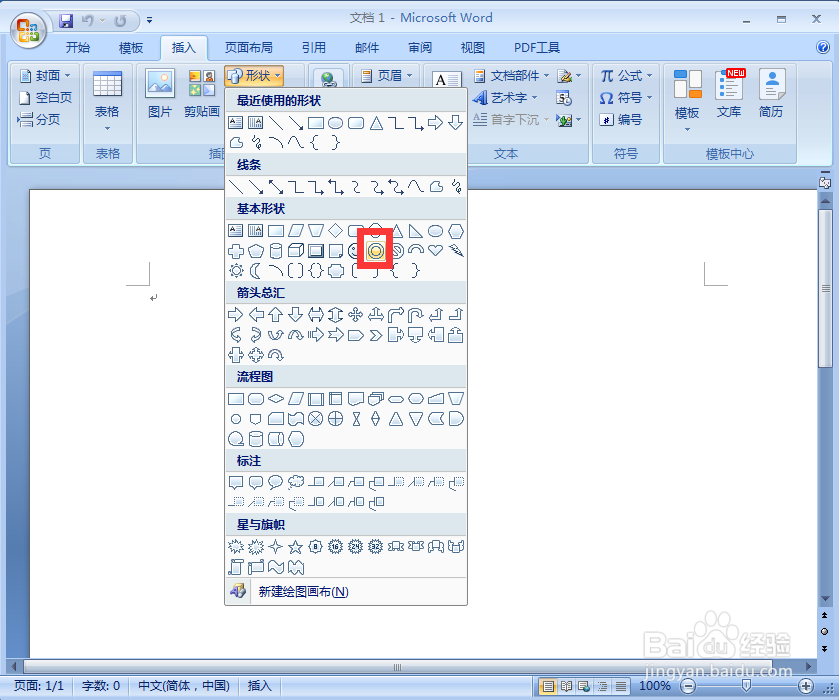Viewport: 839px width, 700px height.
Task: Choose the quad arrow in Block Arrows
Action: pyautogui.click(x=355, y=315)
